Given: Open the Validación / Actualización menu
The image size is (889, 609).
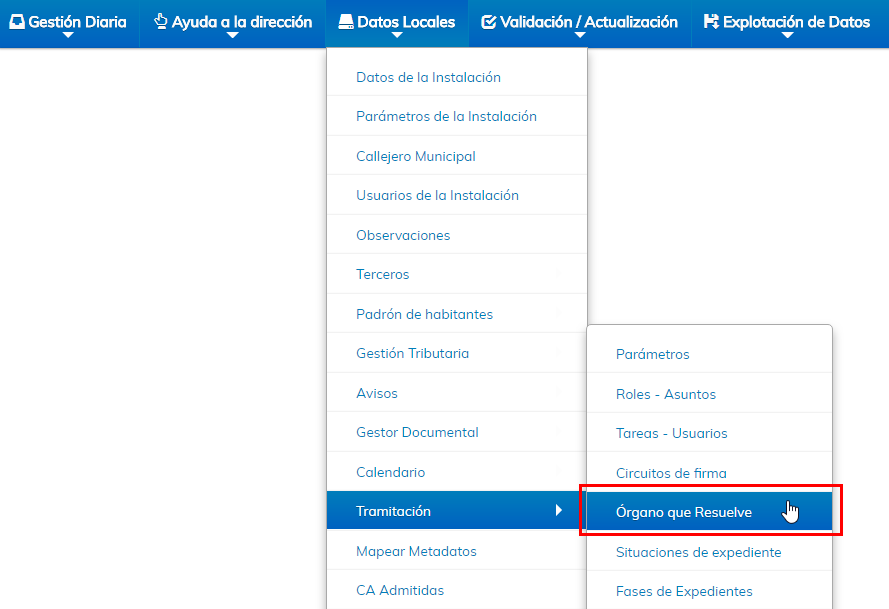Looking at the screenshot, I should pos(579,24).
